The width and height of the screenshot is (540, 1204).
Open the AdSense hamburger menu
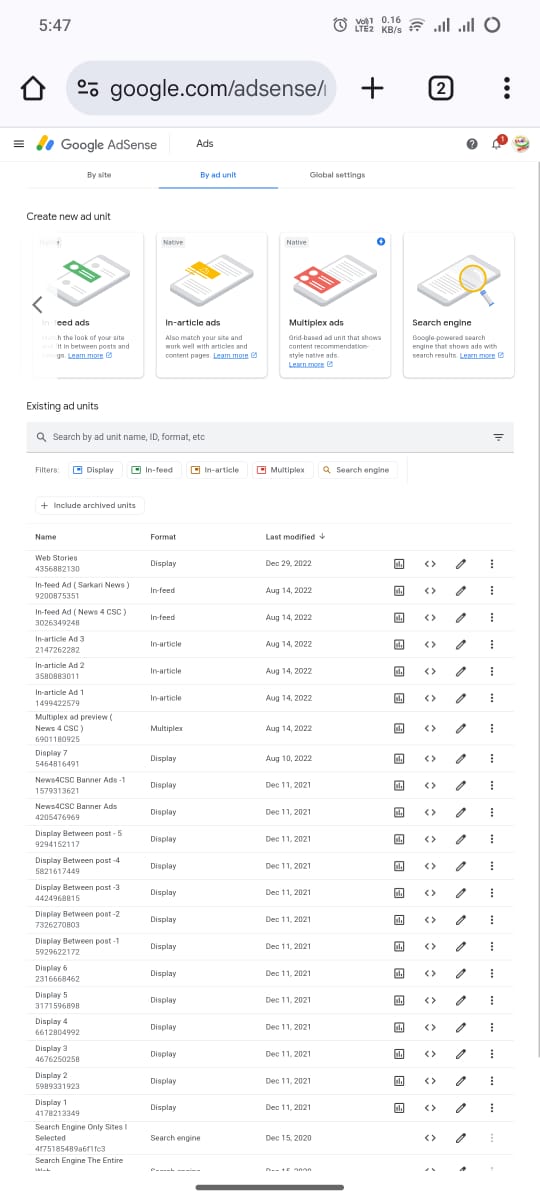pos(18,144)
